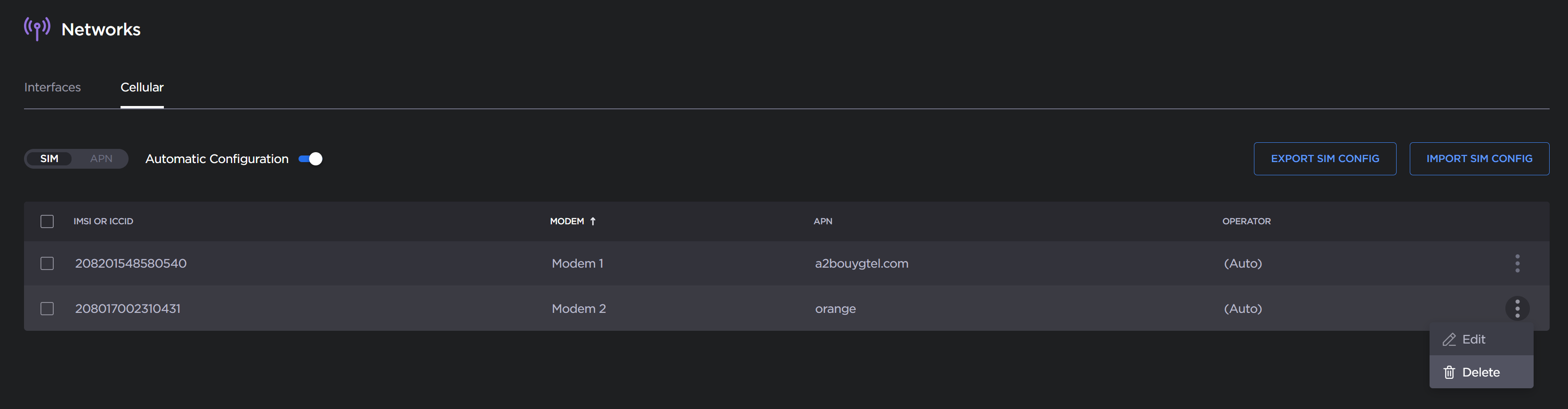Image resolution: width=1568 pixels, height=409 pixels.
Task: Select checkbox for SIM 208201548580540
Action: coord(47,263)
